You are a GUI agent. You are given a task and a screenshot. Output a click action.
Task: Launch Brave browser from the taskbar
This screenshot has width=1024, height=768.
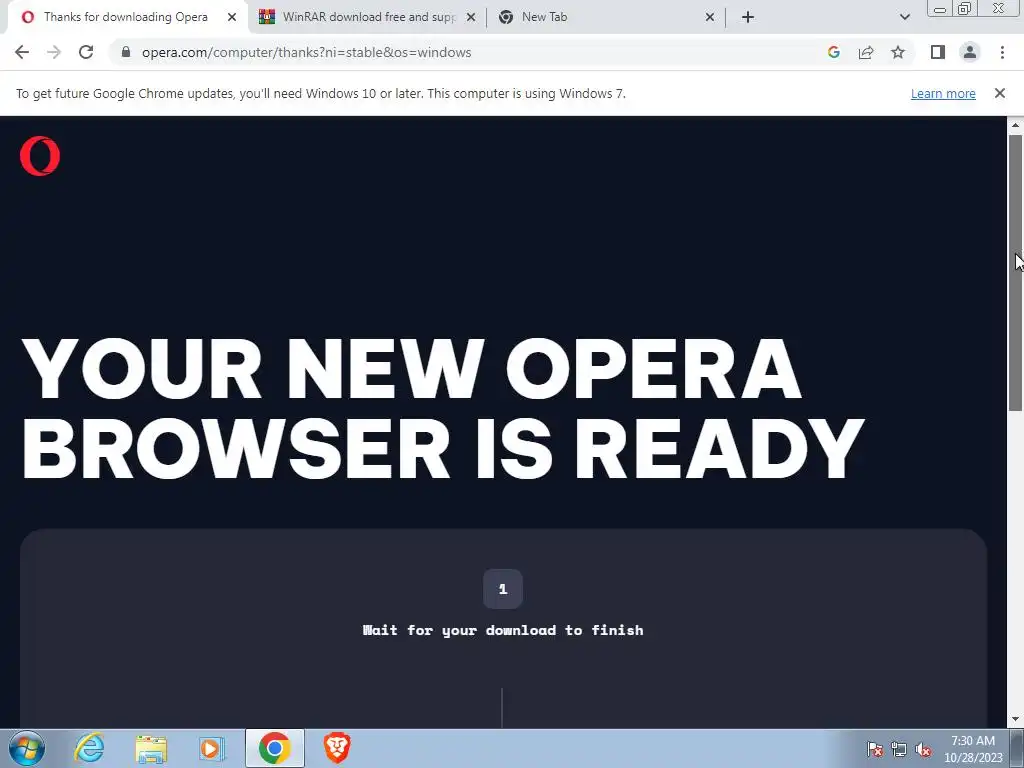337,748
